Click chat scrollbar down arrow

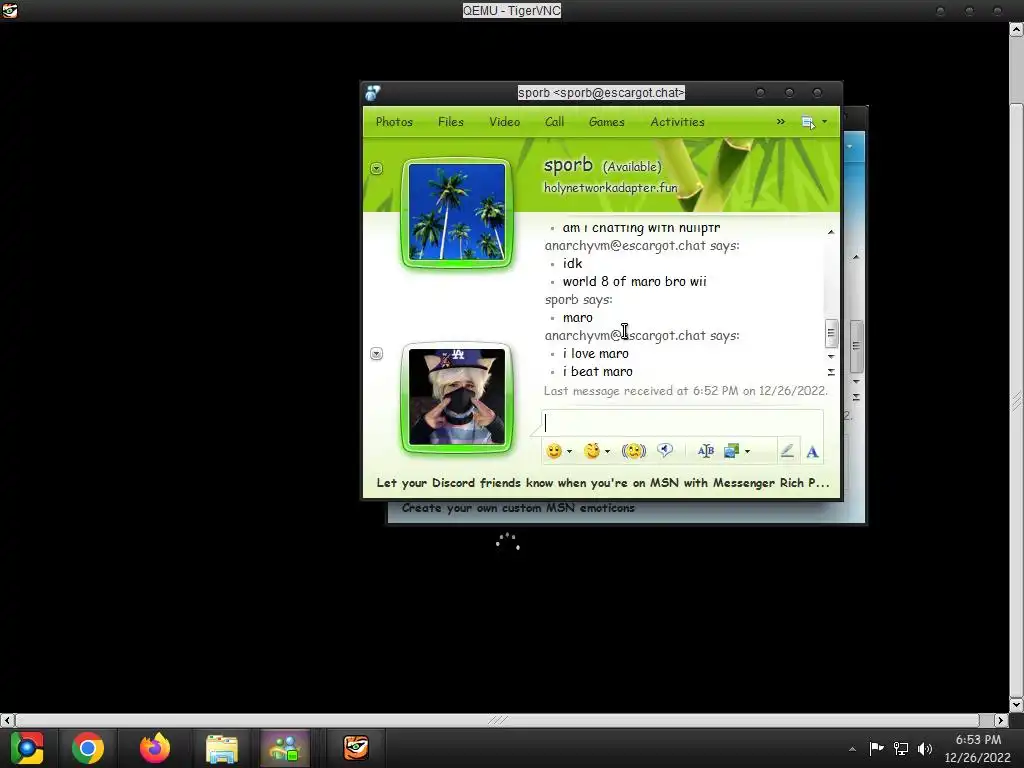point(831,357)
